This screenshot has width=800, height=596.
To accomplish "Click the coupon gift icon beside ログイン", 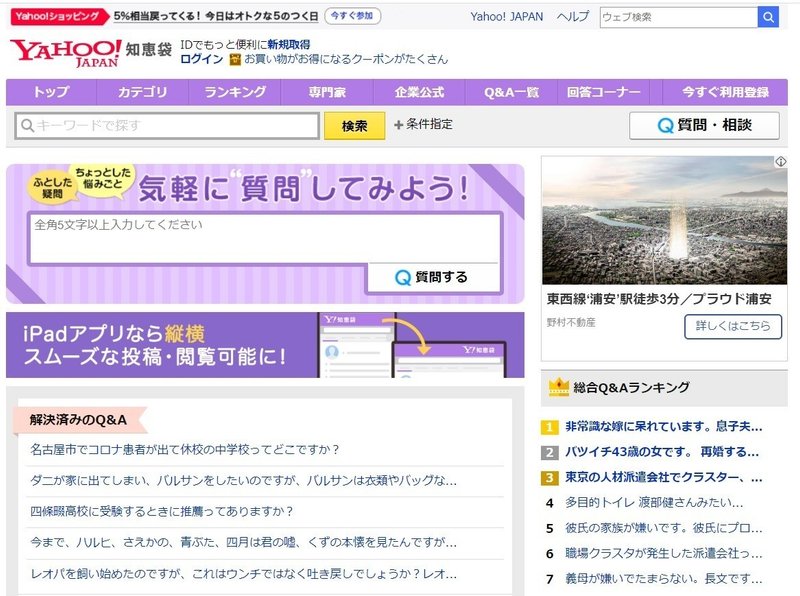I will (x=235, y=60).
